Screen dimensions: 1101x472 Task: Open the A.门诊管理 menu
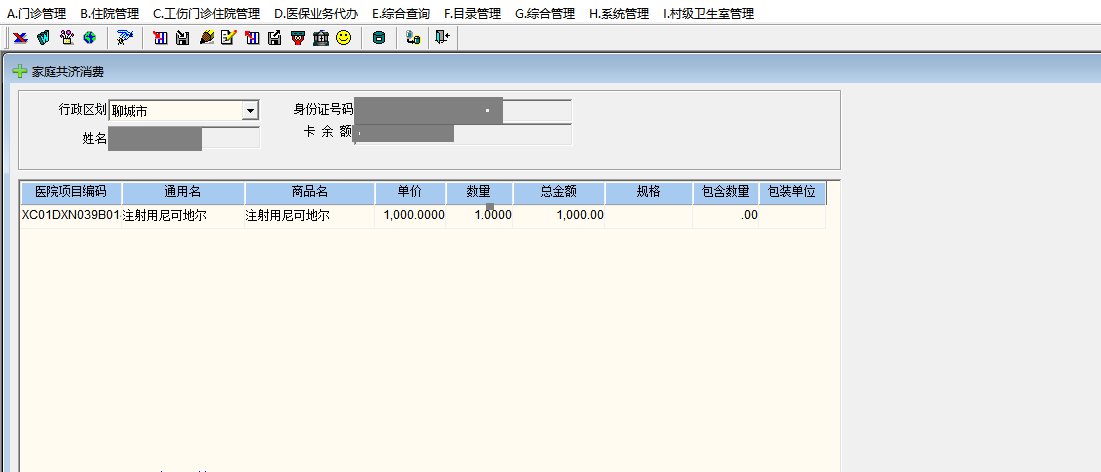(x=36, y=14)
